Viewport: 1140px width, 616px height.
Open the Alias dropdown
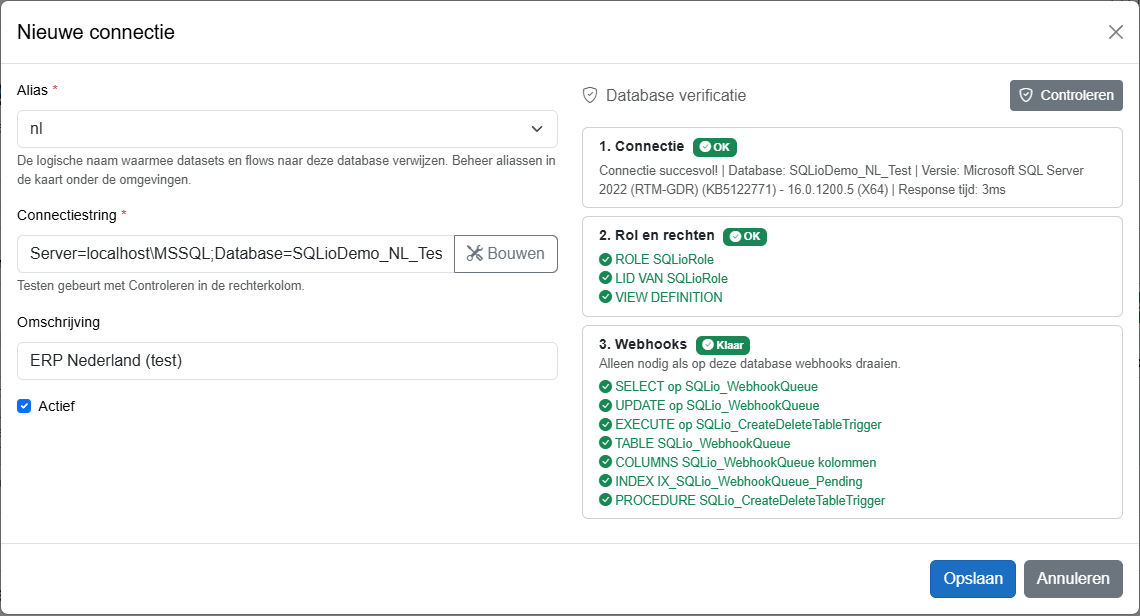click(x=287, y=129)
